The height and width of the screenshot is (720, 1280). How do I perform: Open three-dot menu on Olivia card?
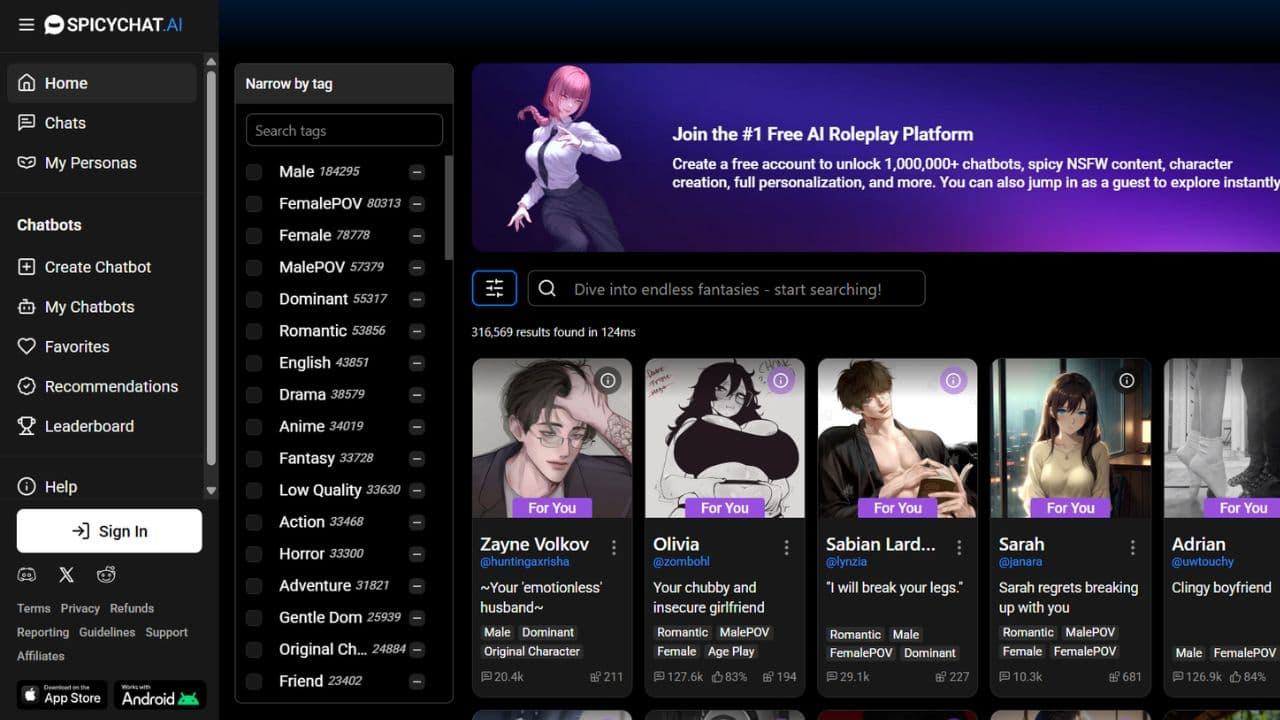click(787, 547)
